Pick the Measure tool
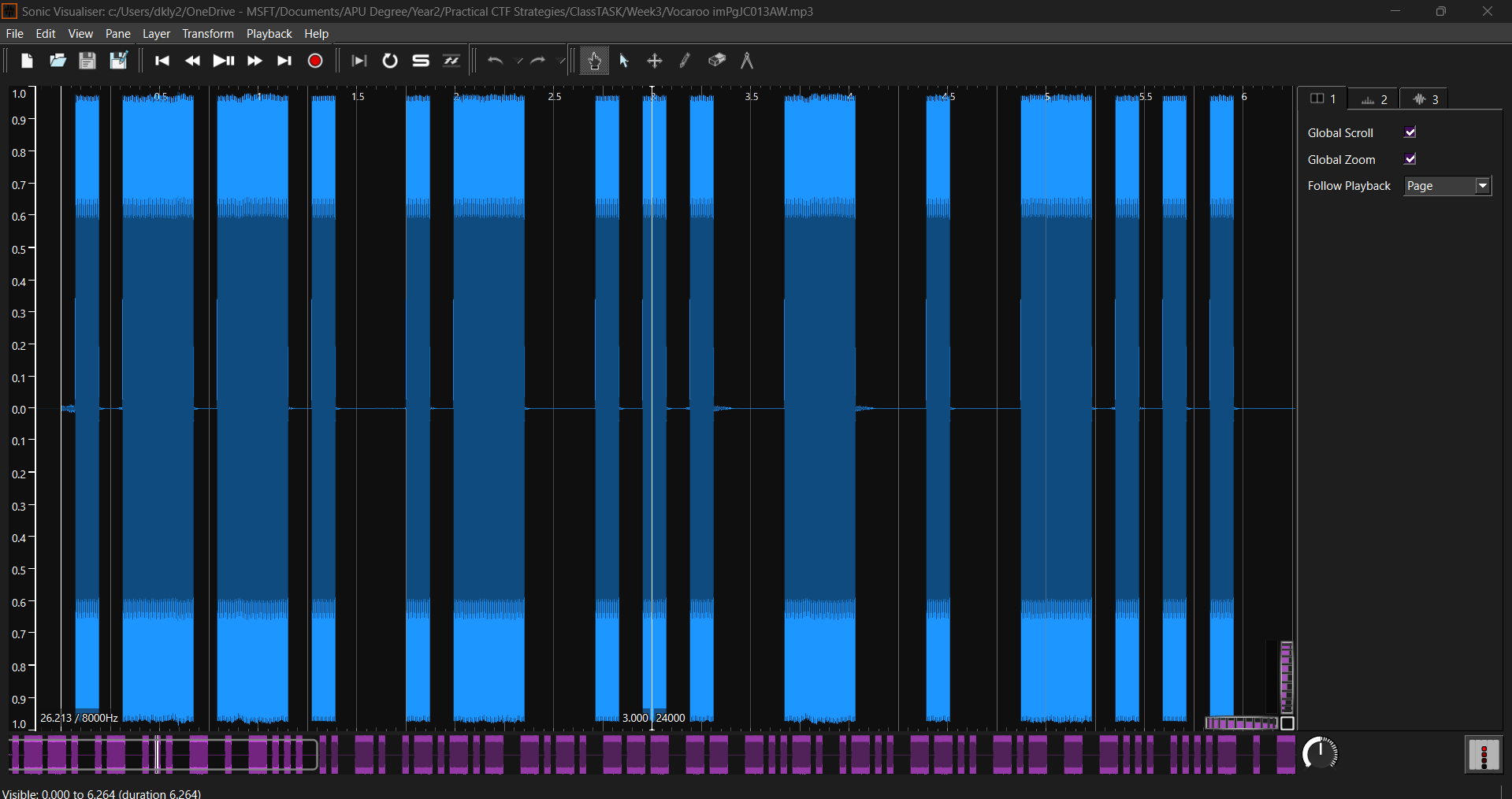The width and height of the screenshot is (1512, 799). pos(746,61)
